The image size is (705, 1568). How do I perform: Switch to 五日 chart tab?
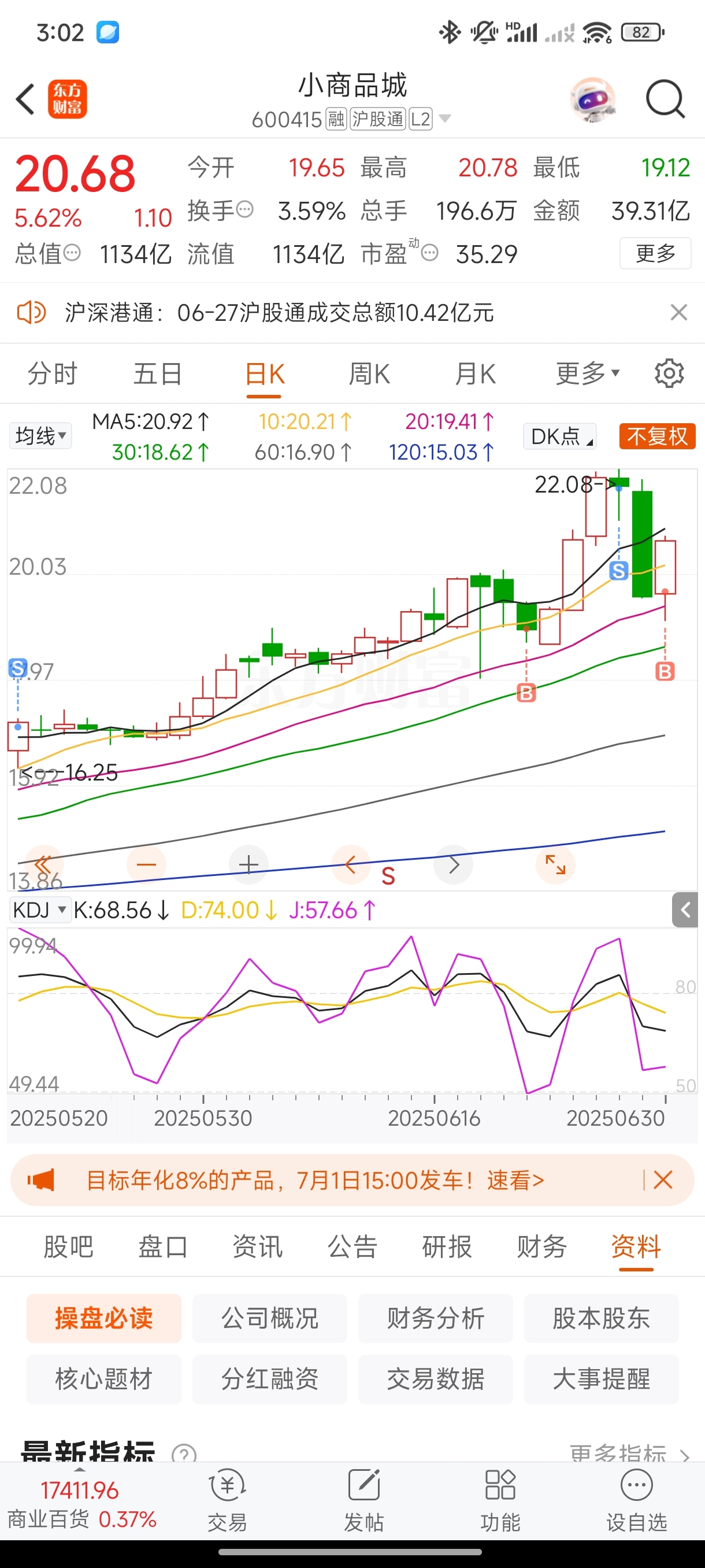[158, 373]
